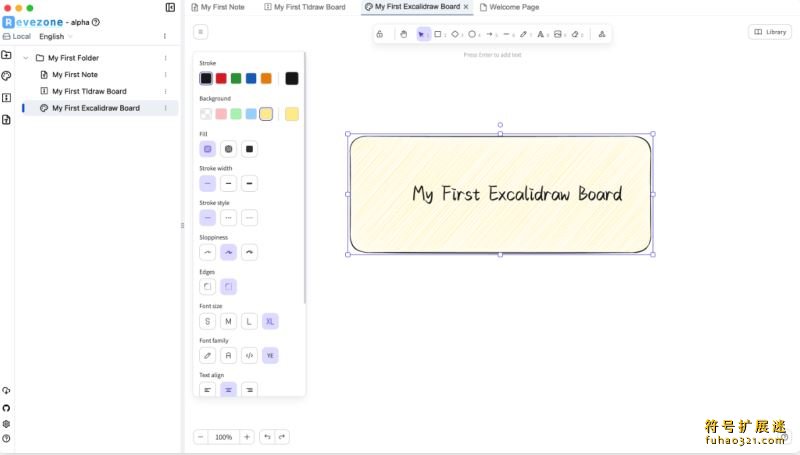This screenshot has height=455, width=800.
Task: Open the sidebar header more-options menu
Action: point(164,36)
